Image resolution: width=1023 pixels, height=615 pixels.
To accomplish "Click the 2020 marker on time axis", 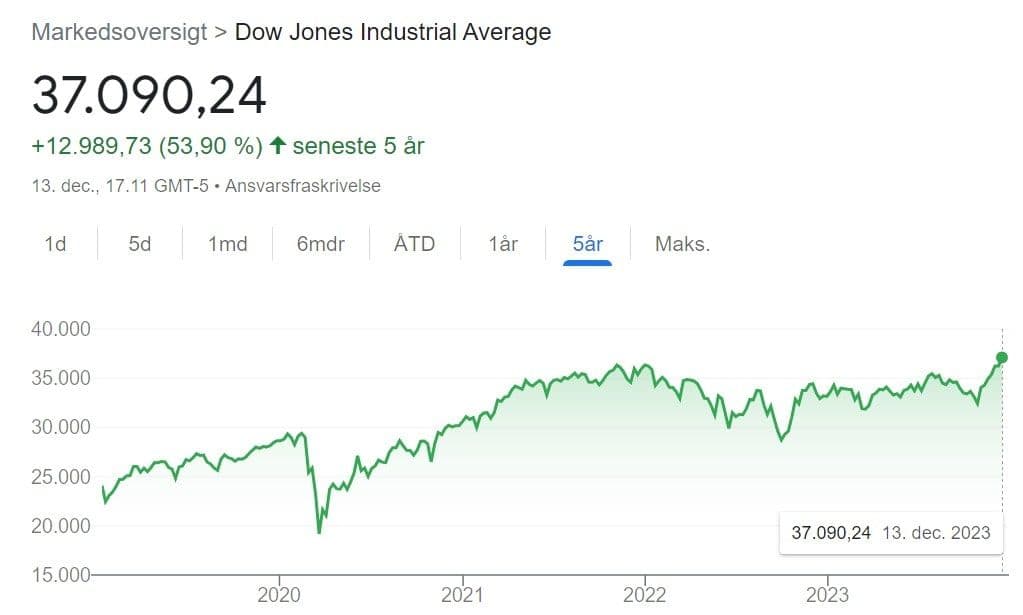I will click(x=278, y=594).
